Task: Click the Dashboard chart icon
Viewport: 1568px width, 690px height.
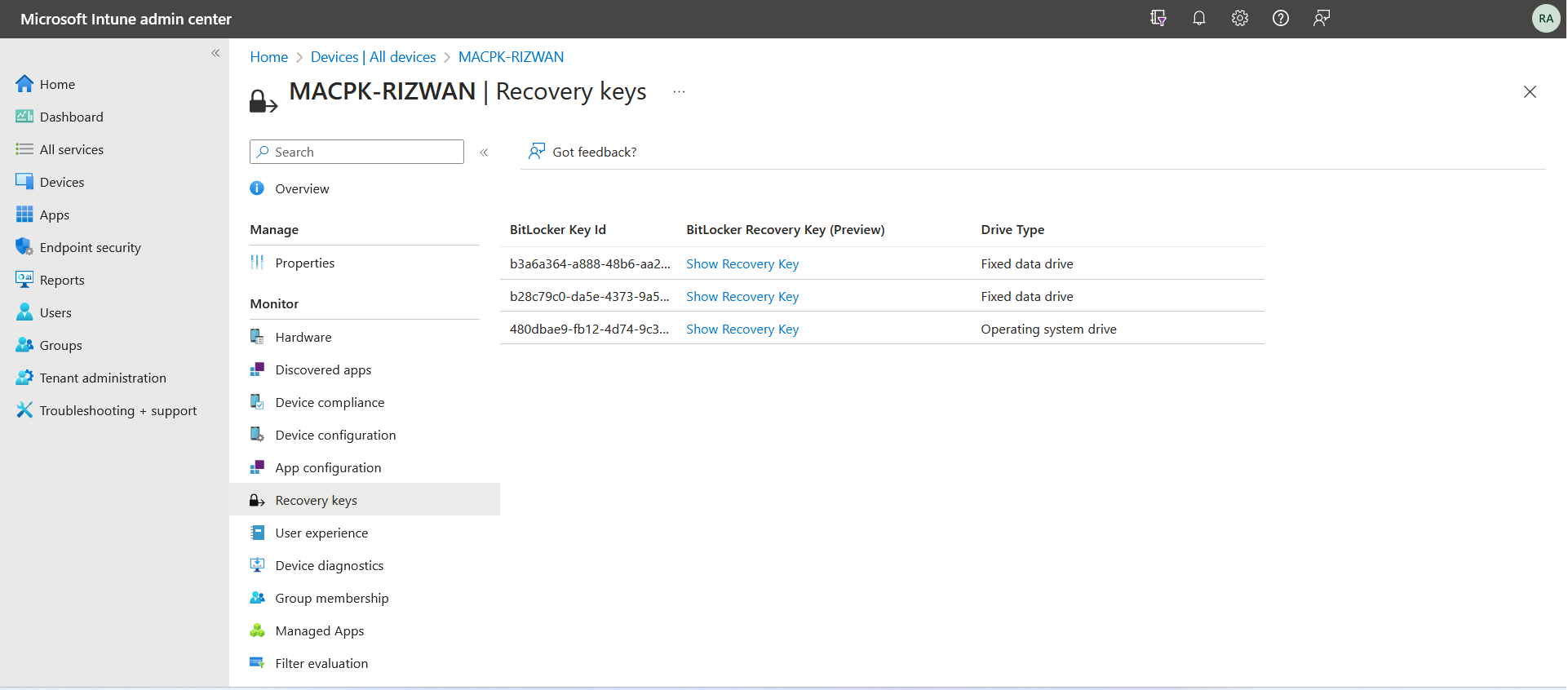Action: click(24, 116)
